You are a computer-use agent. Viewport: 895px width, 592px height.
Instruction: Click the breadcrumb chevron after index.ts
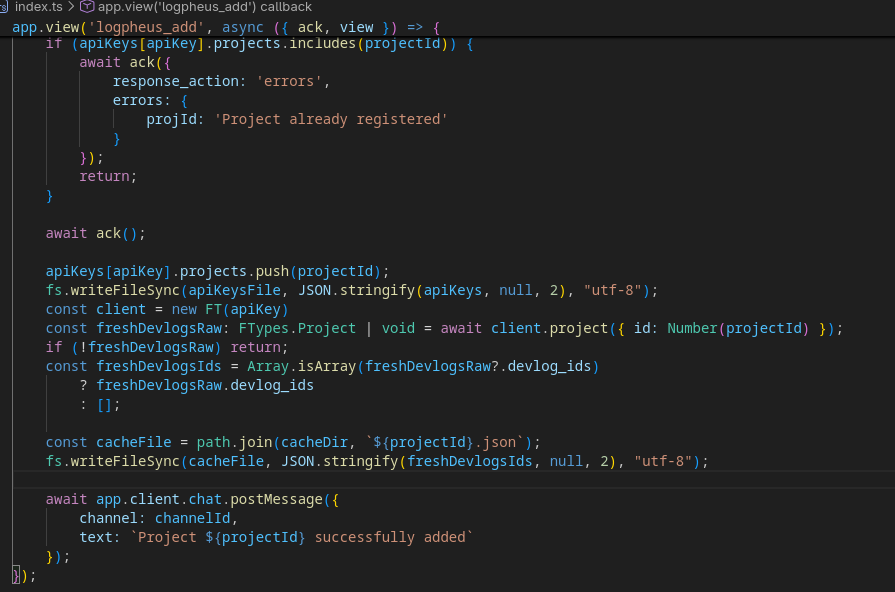(71, 7)
